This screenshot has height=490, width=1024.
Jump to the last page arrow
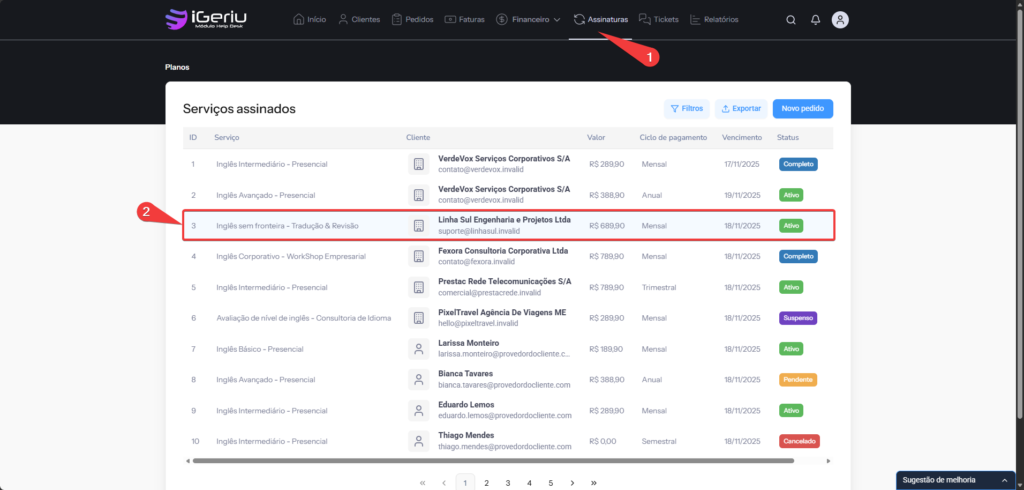point(594,483)
